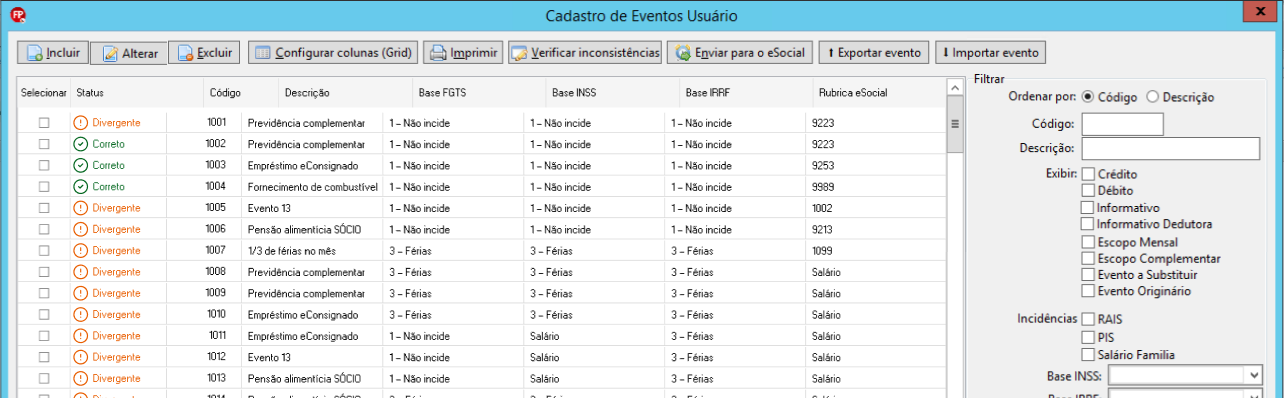Click rubrica value 9989

click(822, 186)
